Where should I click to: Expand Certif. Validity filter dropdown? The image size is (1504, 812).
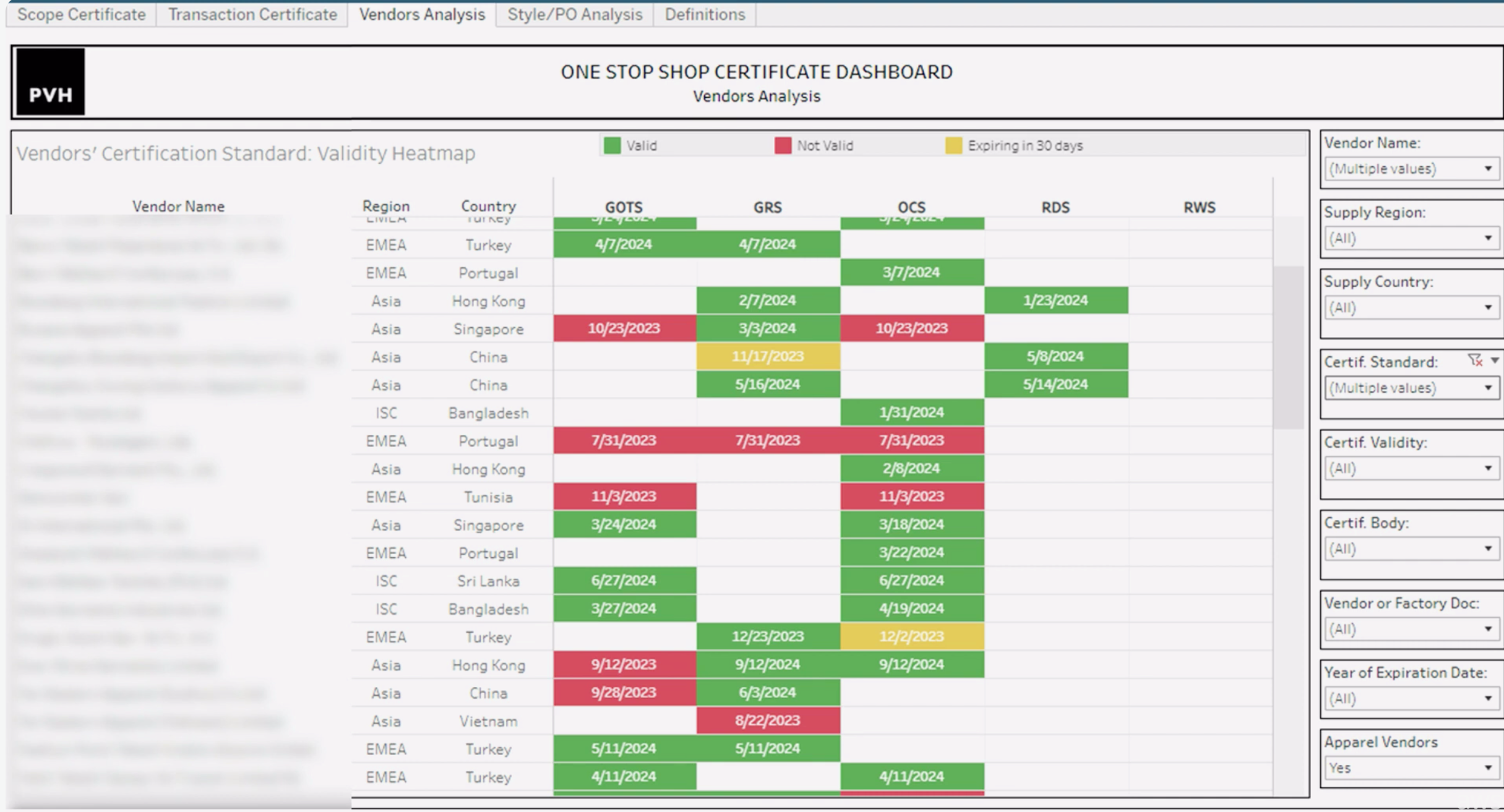pos(1410,468)
